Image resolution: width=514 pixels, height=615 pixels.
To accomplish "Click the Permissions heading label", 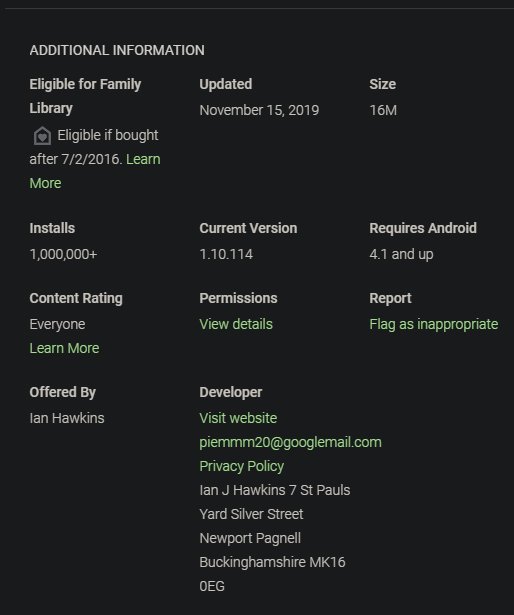I will pyautogui.click(x=238, y=298).
